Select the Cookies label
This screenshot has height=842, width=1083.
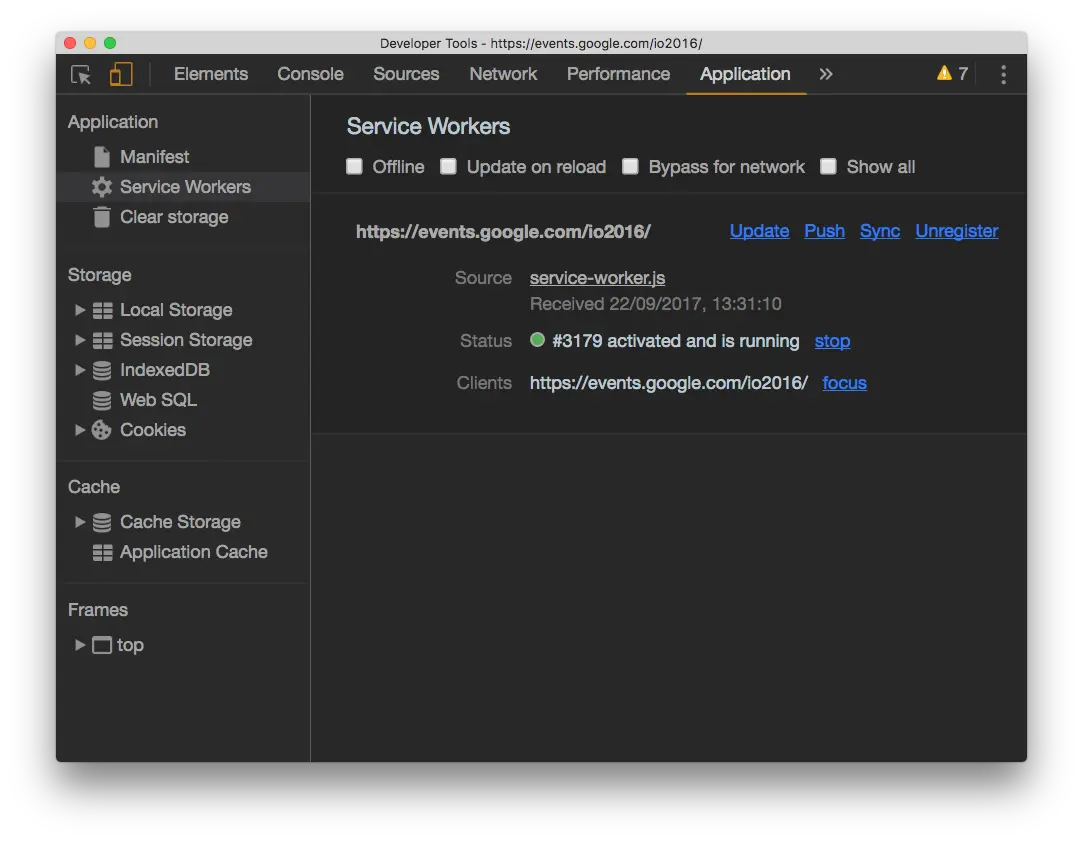click(x=153, y=430)
